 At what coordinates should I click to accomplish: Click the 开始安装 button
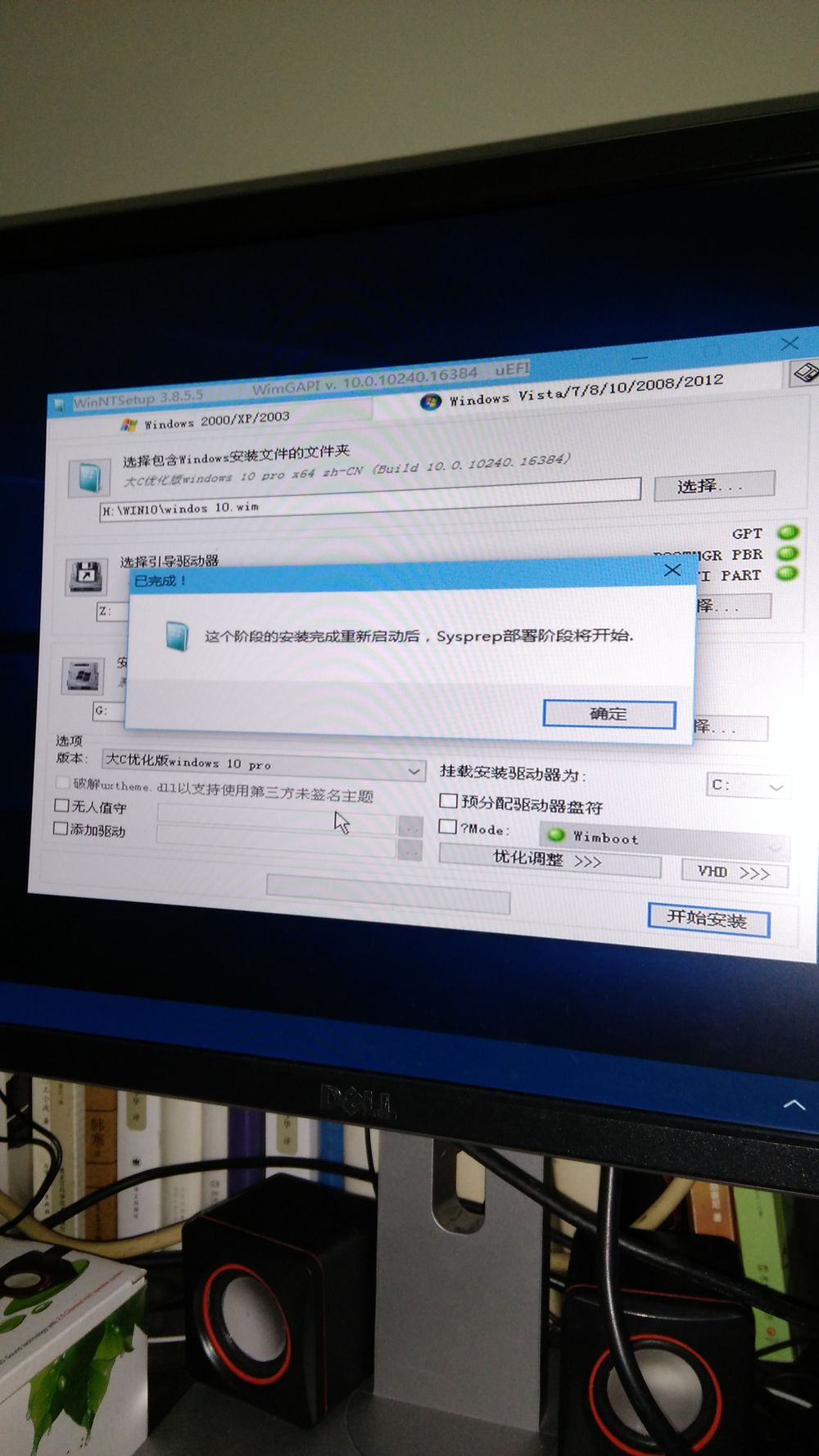tap(708, 919)
